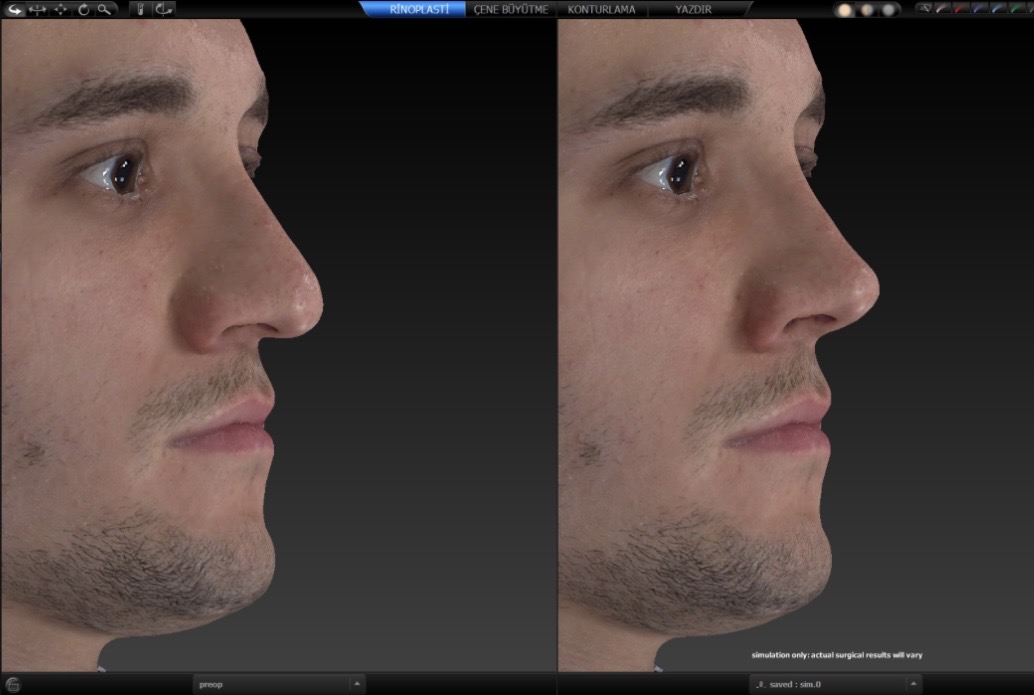Open the preop image selector dropdown
The height and width of the screenshot is (695, 1034).
pyautogui.click(x=357, y=684)
